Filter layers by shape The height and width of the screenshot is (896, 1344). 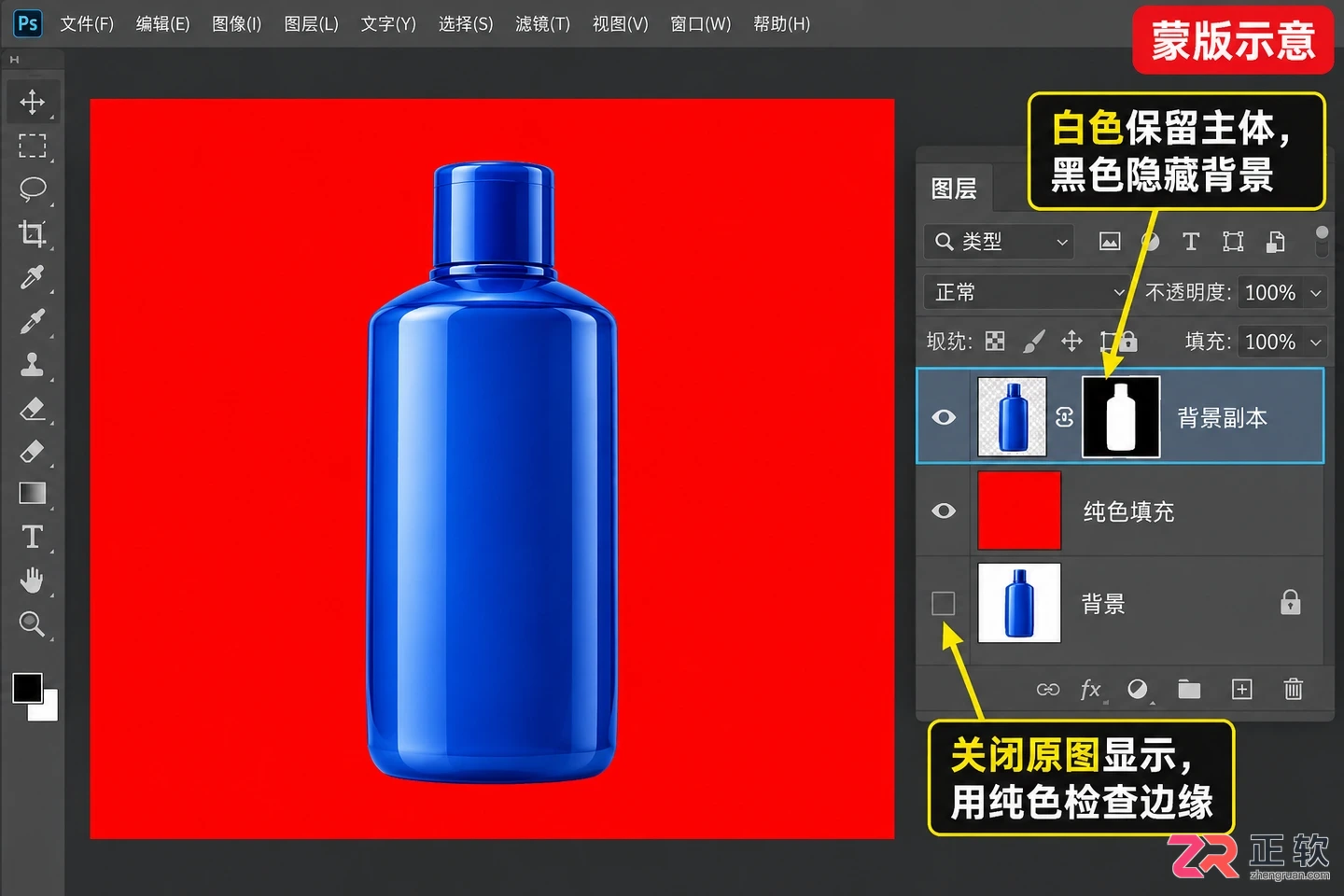coord(1234,242)
